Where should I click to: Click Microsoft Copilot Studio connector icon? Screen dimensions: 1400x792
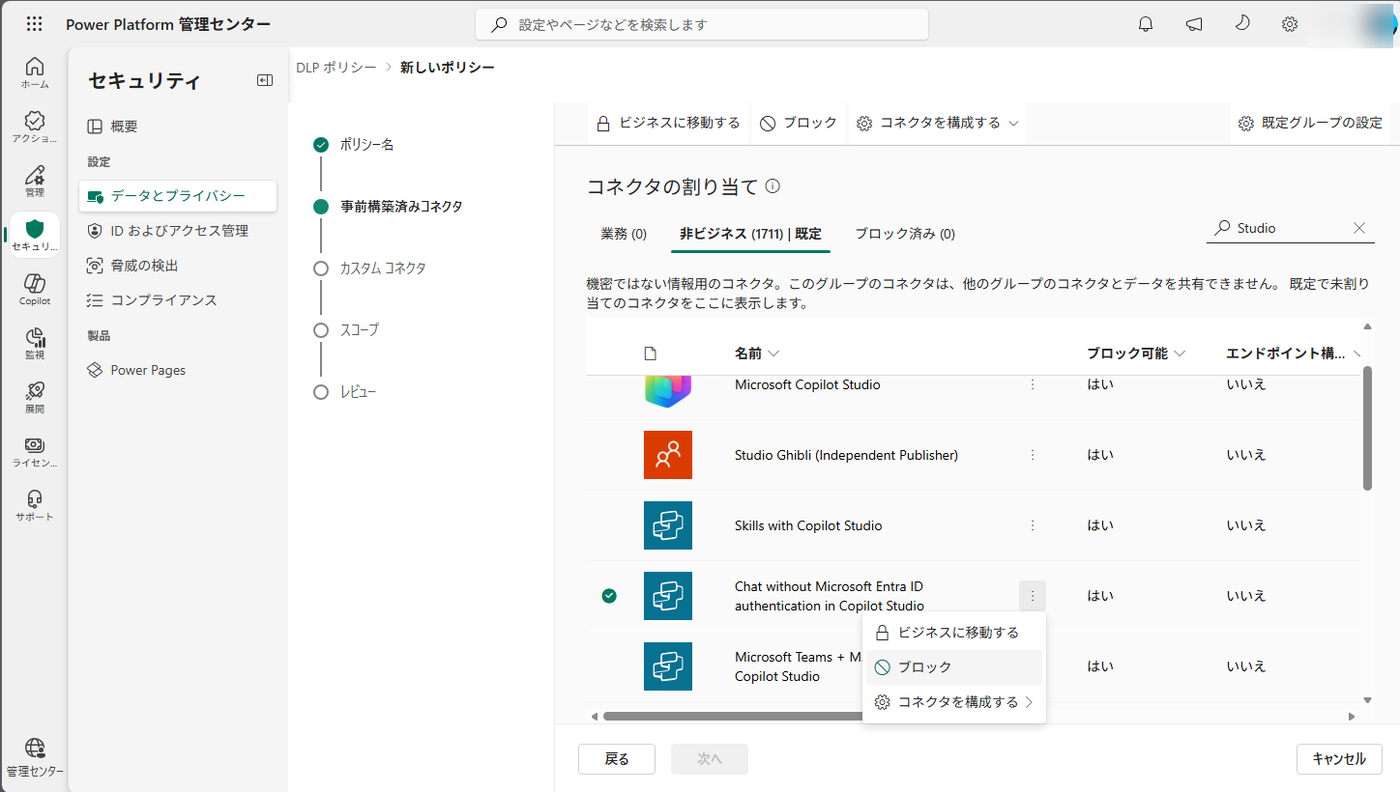point(668,390)
